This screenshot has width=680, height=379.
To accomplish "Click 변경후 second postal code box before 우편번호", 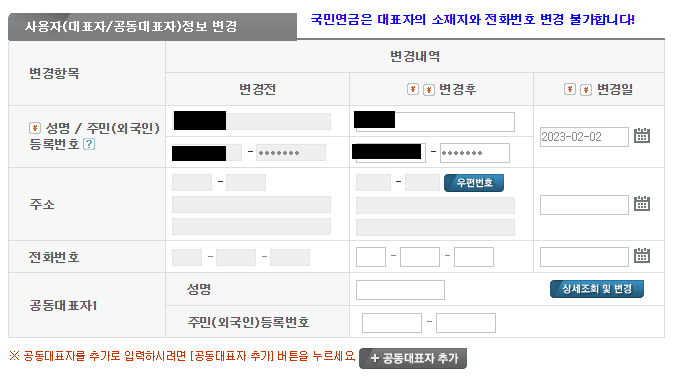I will (x=423, y=183).
